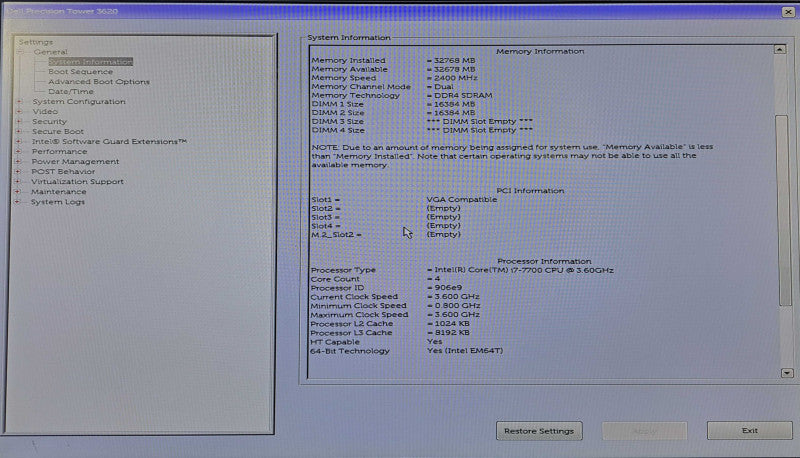Collapse the General tree node
The width and height of the screenshot is (800, 458).
20,52
